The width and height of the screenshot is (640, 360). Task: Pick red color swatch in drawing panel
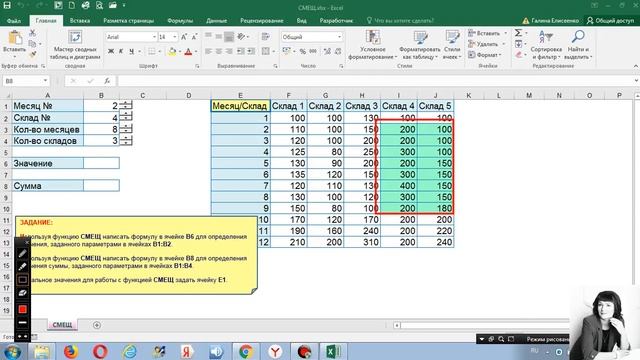point(22,309)
